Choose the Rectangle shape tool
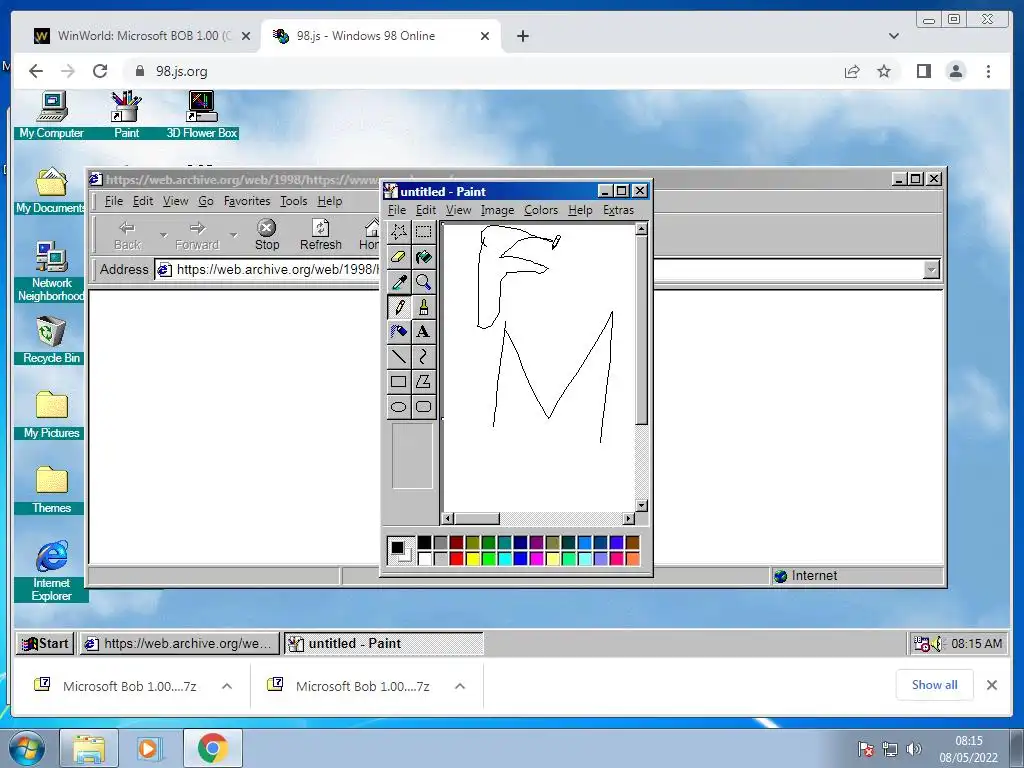The image size is (1024, 768). coord(398,381)
